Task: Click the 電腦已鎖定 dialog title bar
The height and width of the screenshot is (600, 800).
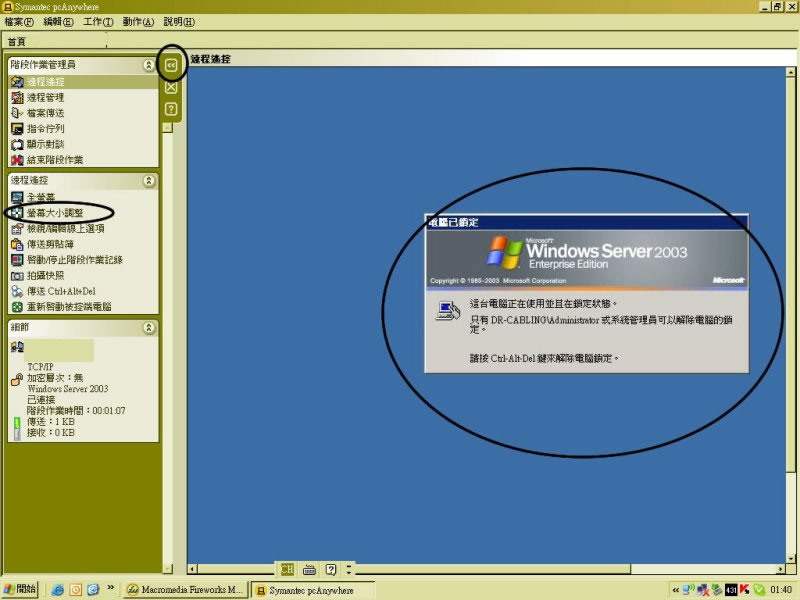Action: point(587,222)
